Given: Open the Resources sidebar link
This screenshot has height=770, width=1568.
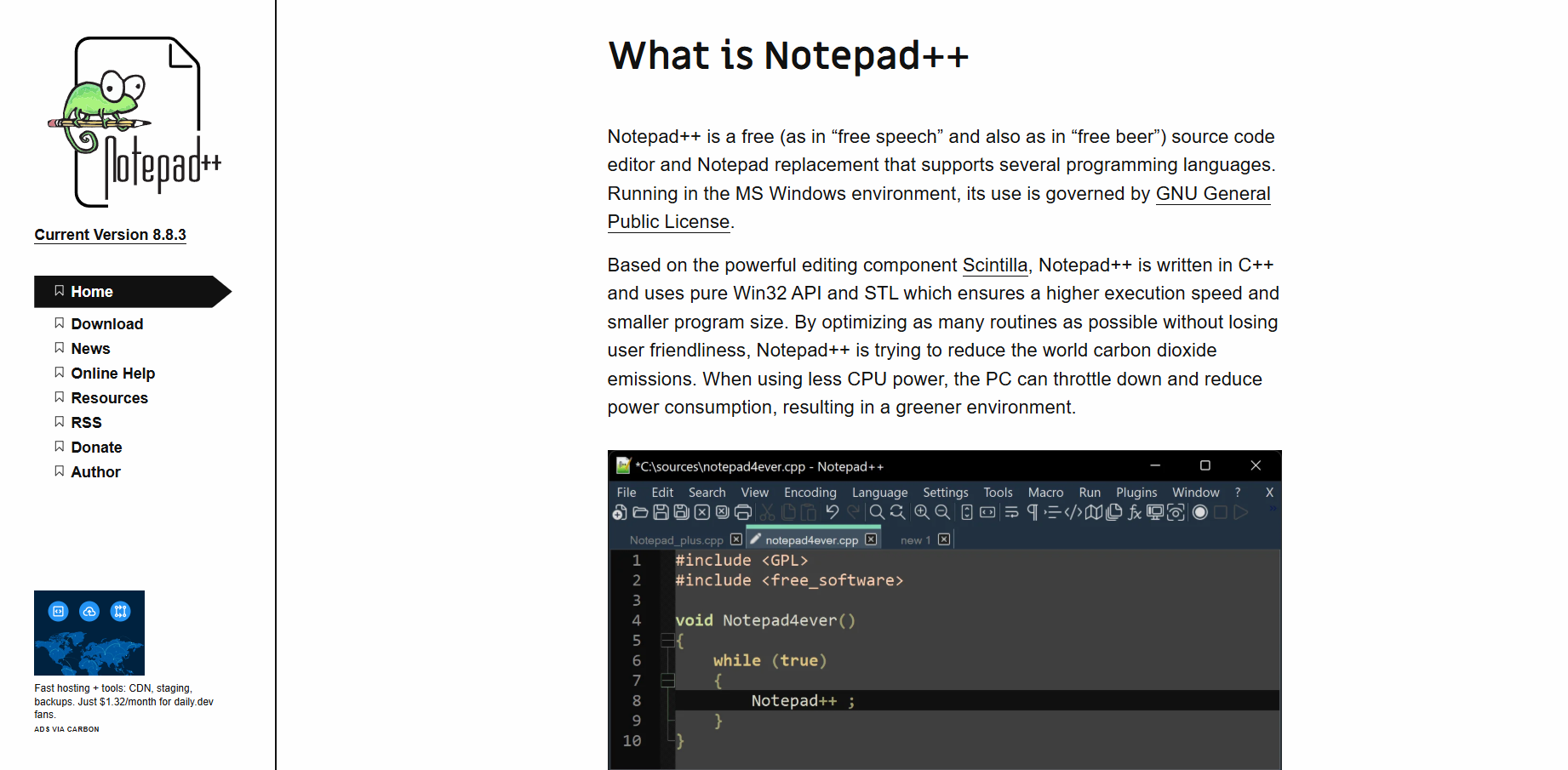Looking at the screenshot, I should click(110, 398).
